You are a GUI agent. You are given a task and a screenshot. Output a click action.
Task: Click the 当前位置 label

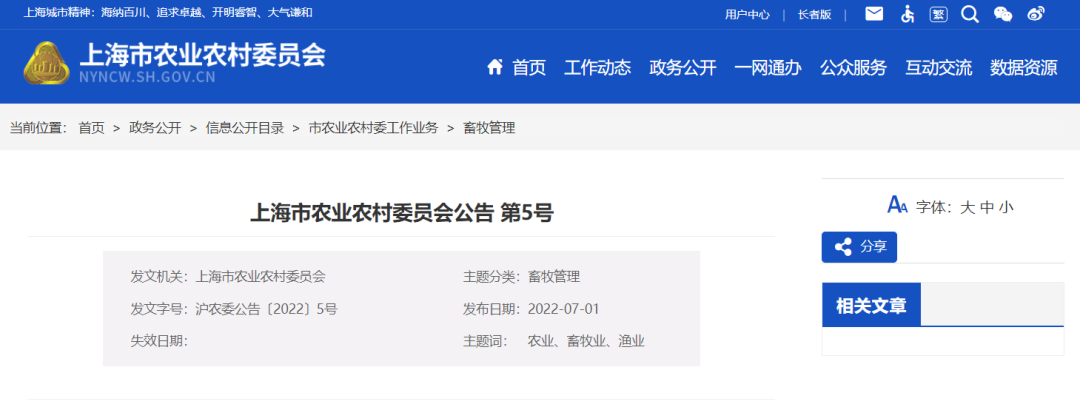pos(38,127)
